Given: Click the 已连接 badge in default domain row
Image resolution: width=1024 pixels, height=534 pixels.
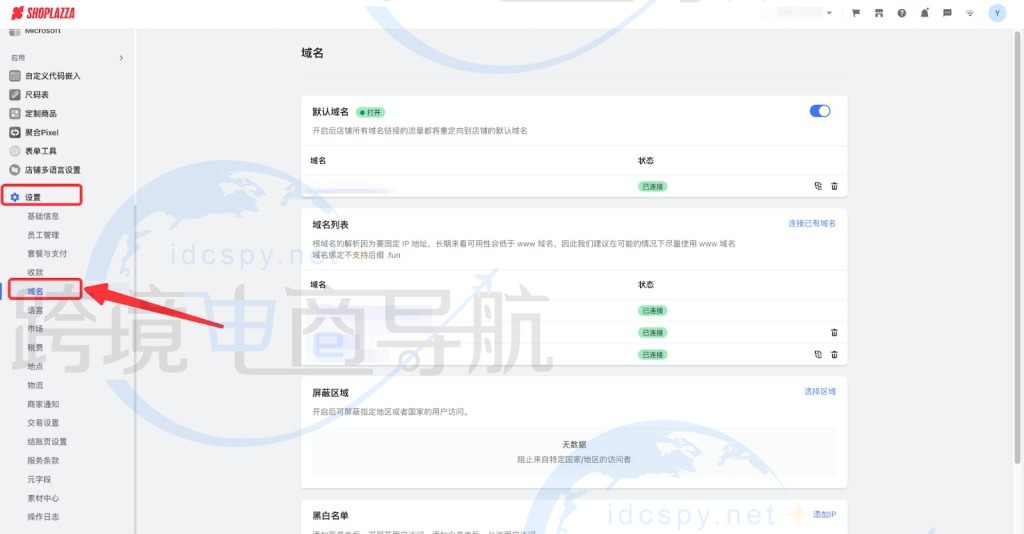Looking at the screenshot, I should pos(652,187).
